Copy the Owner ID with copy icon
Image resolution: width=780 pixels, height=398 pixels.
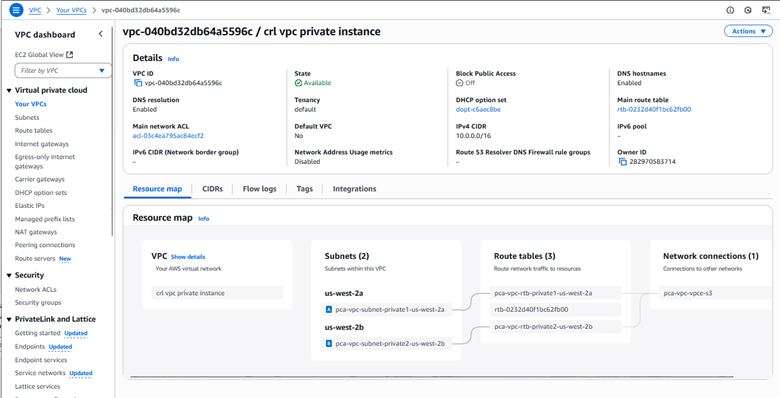click(x=622, y=162)
